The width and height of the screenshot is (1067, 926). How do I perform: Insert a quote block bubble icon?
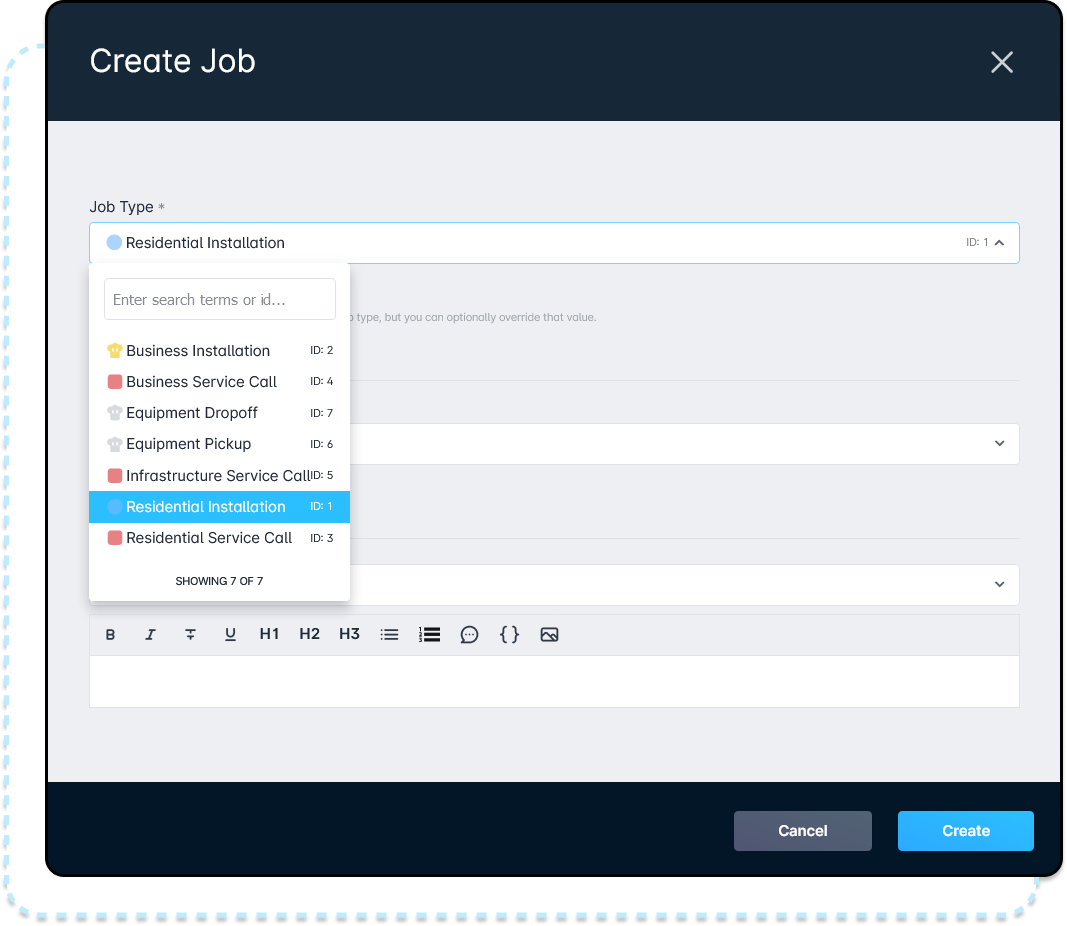coord(470,635)
